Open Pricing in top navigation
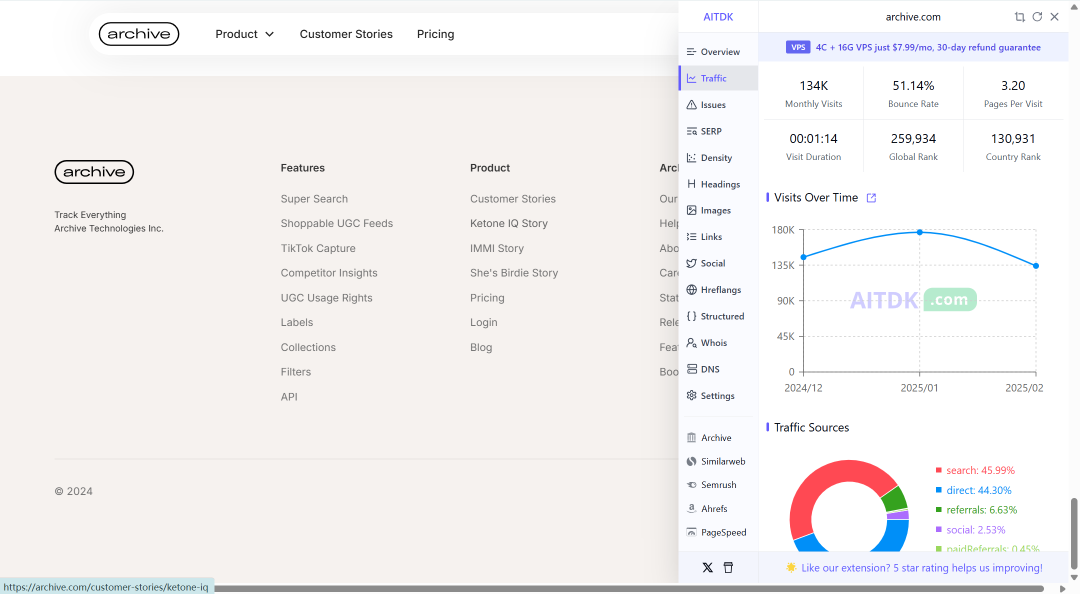Viewport: 1080px width, 594px height. 435,34
